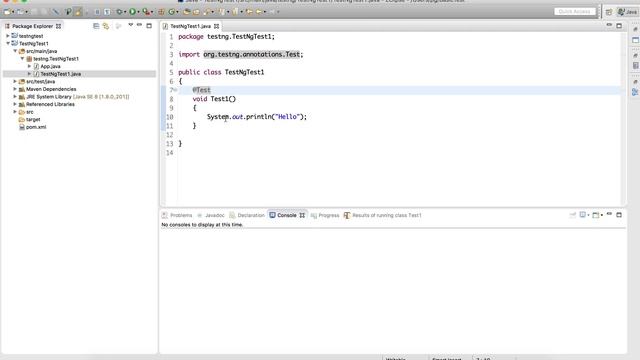Select the pom.xml file

[36, 127]
